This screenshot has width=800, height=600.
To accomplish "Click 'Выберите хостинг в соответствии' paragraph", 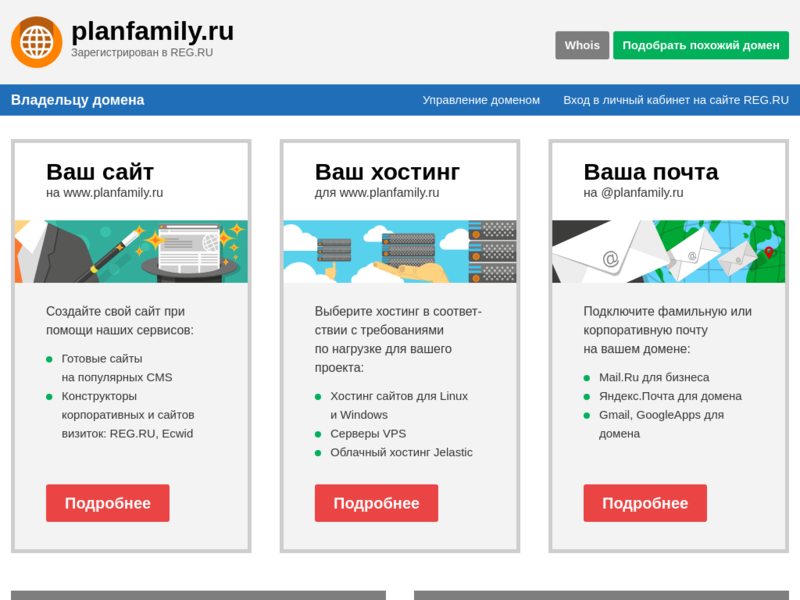I will click(x=398, y=339).
